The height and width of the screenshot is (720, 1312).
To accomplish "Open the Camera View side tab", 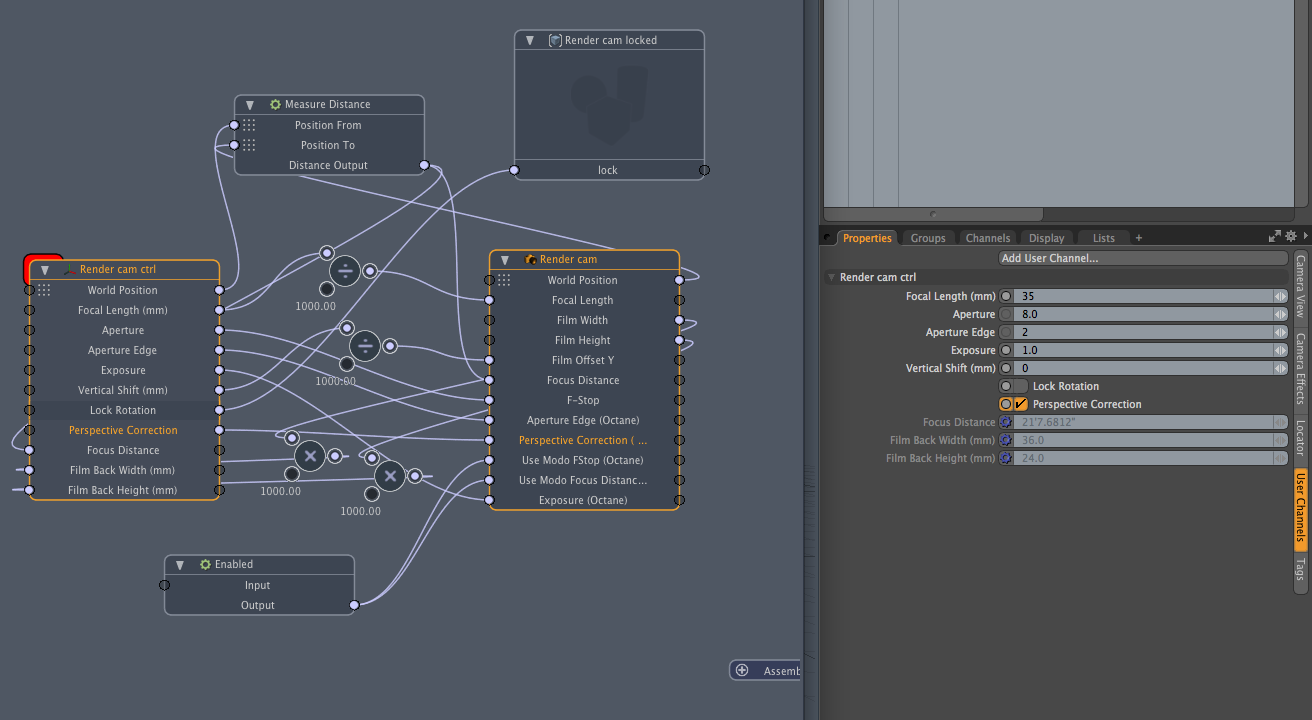I will coord(1301,285).
